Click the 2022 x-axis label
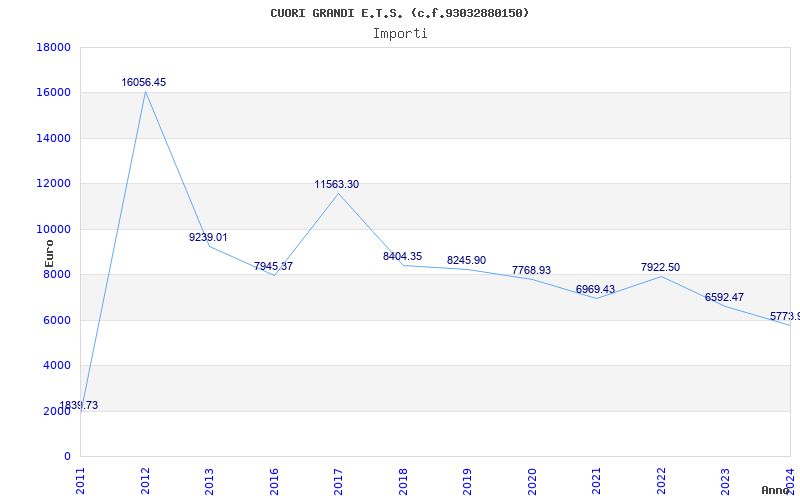Image resolution: width=800 pixels, height=500 pixels. point(661,481)
